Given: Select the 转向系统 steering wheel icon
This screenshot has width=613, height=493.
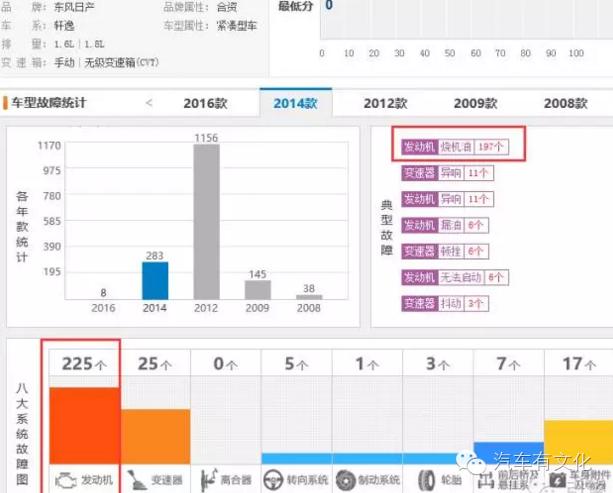Looking at the screenshot, I should (x=273, y=479).
